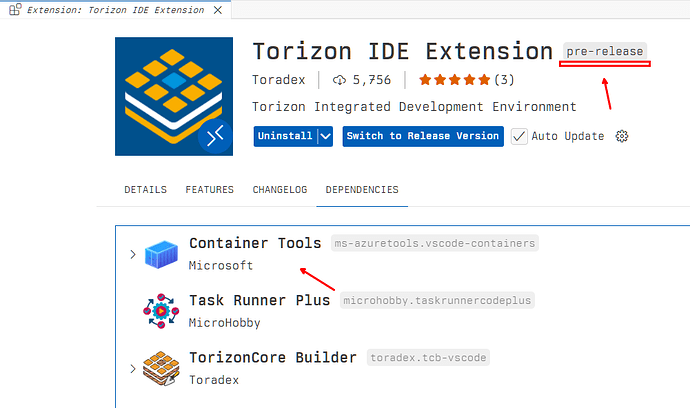Click the download count cloud icon
The width and height of the screenshot is (690, 408).
(339, 80)
